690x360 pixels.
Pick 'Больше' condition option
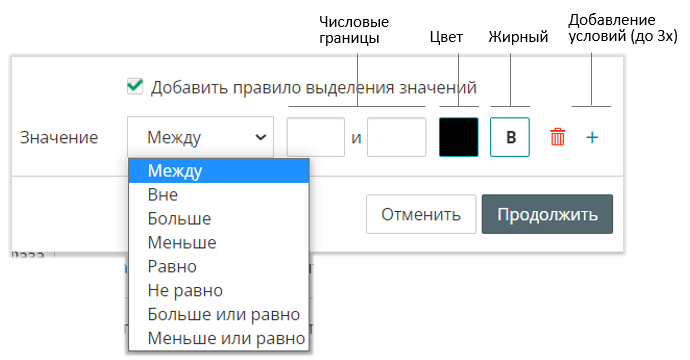coord(219,219)
